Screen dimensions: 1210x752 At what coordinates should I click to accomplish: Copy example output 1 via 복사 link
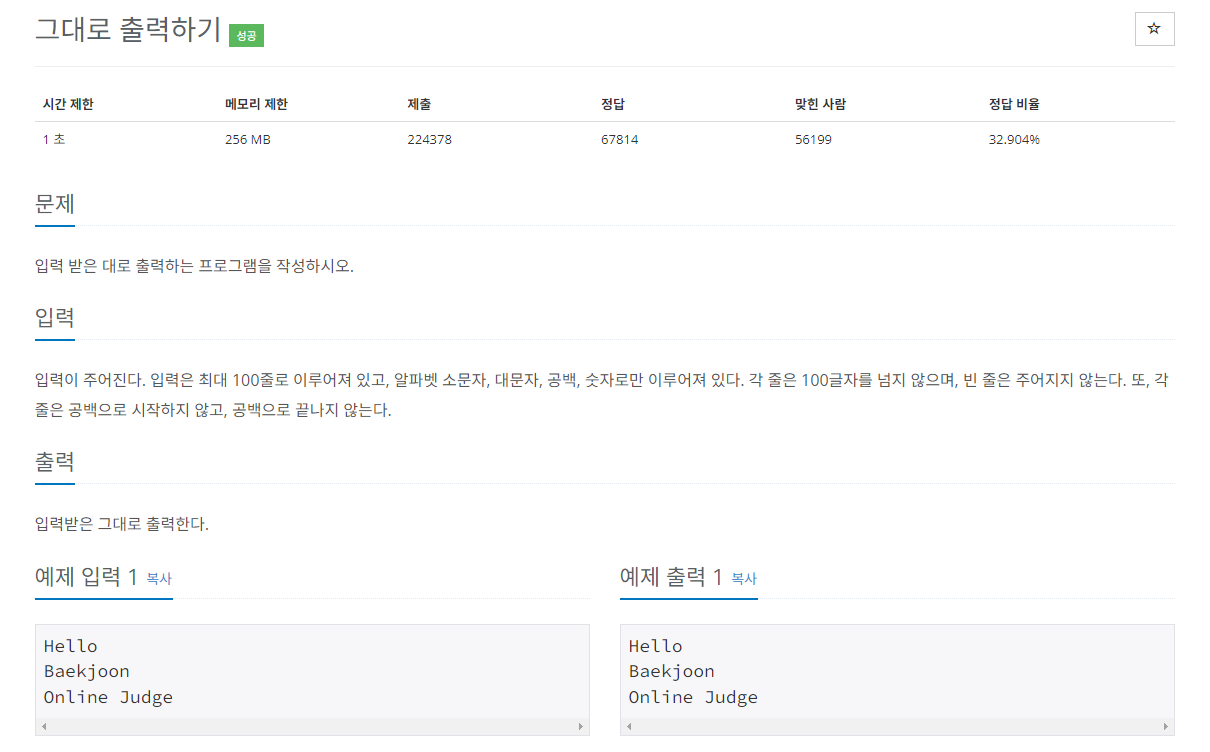[x=744, y=579]
